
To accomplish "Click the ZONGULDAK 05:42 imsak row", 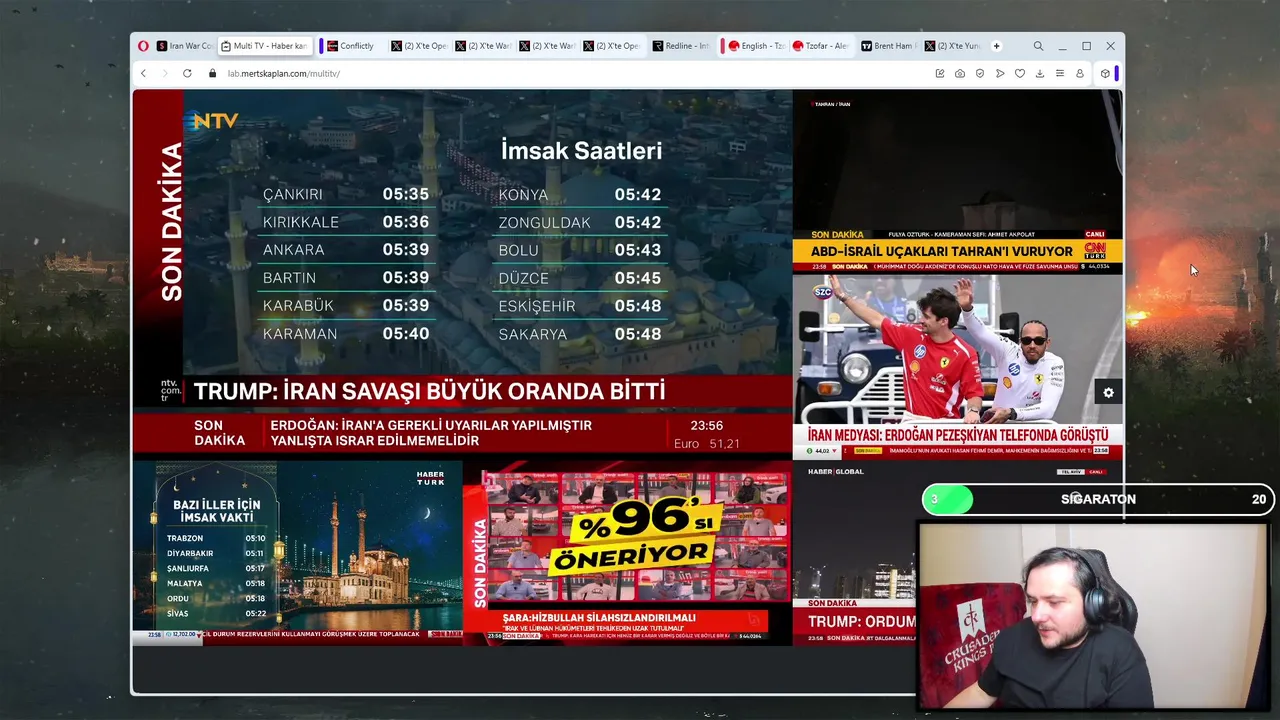I will point(580,223).
